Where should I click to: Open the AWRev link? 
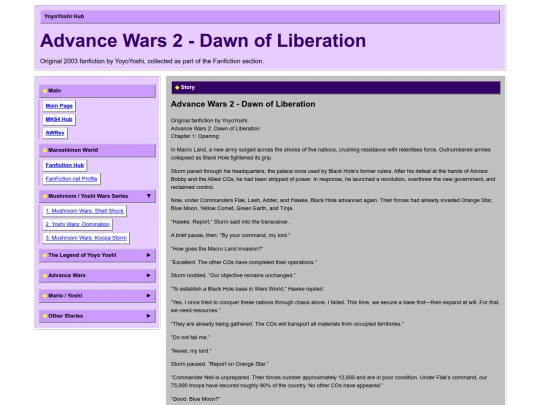pyautogui.click(x=55, y=133)
